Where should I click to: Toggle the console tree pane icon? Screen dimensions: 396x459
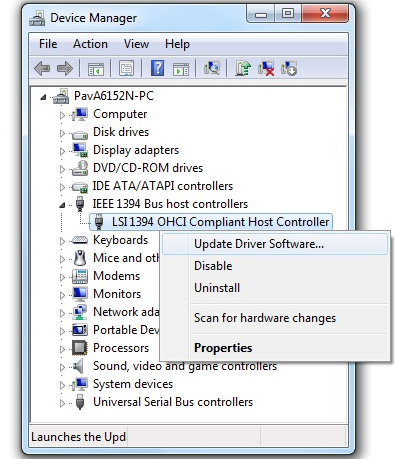click(96, 69)
